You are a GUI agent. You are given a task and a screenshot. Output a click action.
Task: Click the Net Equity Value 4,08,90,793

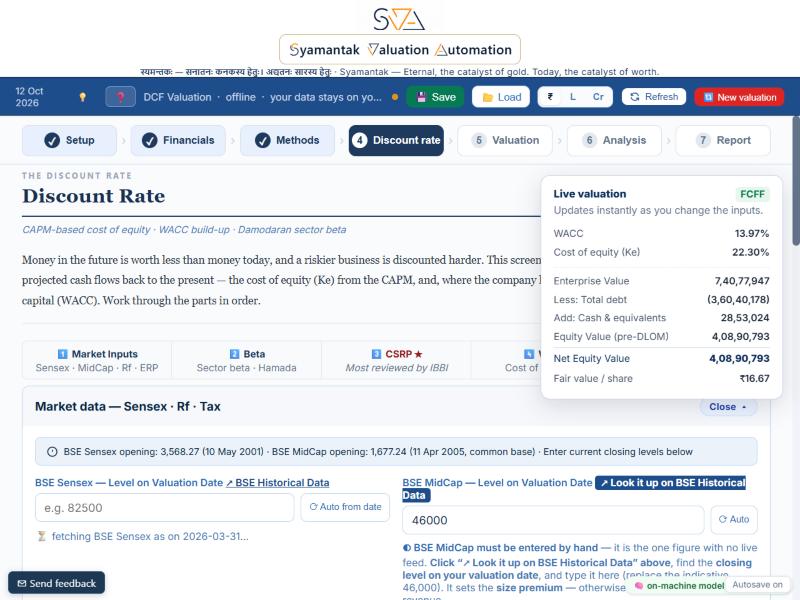pos(739,359)
